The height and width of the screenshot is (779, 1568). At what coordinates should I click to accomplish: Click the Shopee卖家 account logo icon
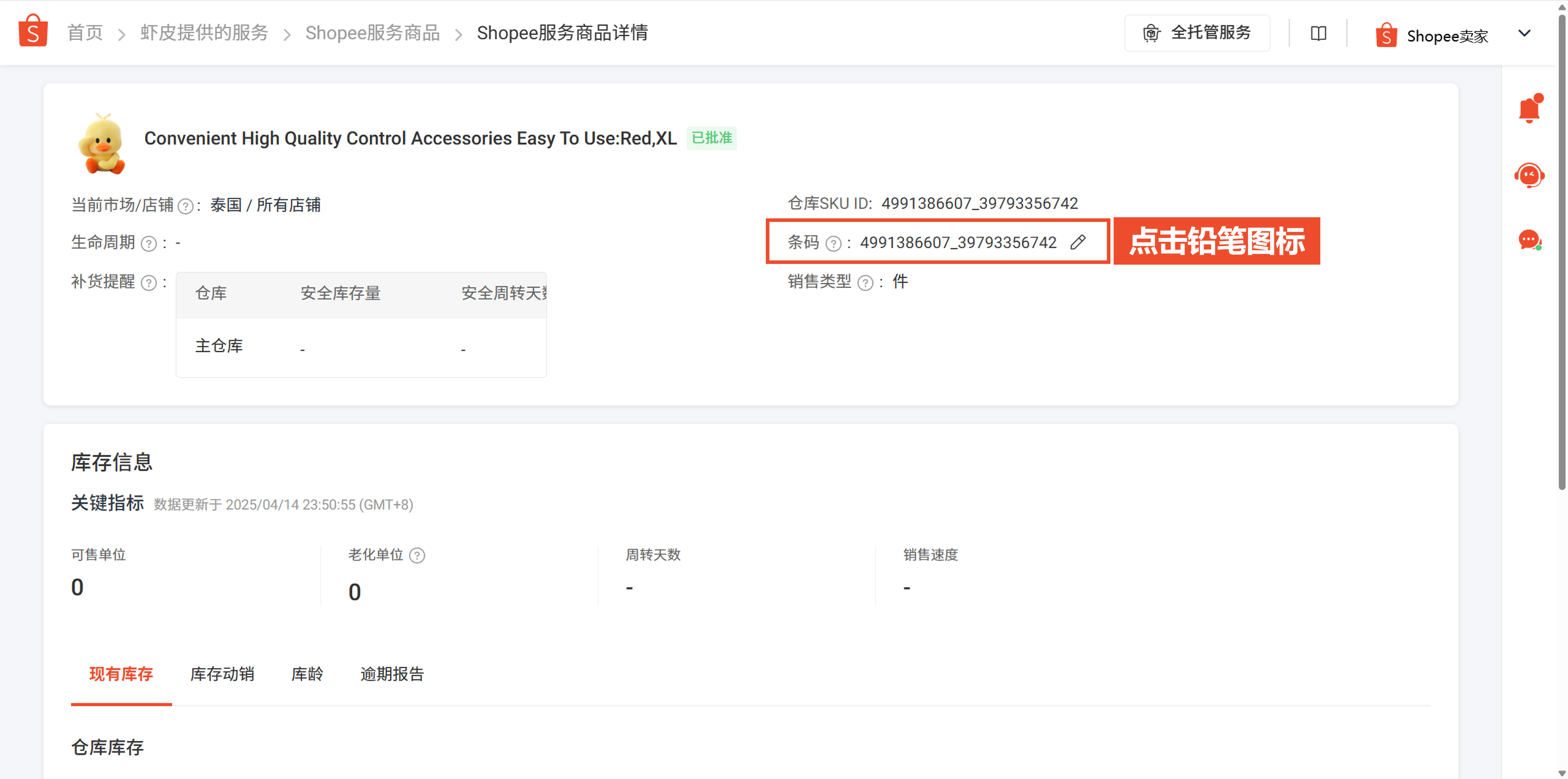1386,35
